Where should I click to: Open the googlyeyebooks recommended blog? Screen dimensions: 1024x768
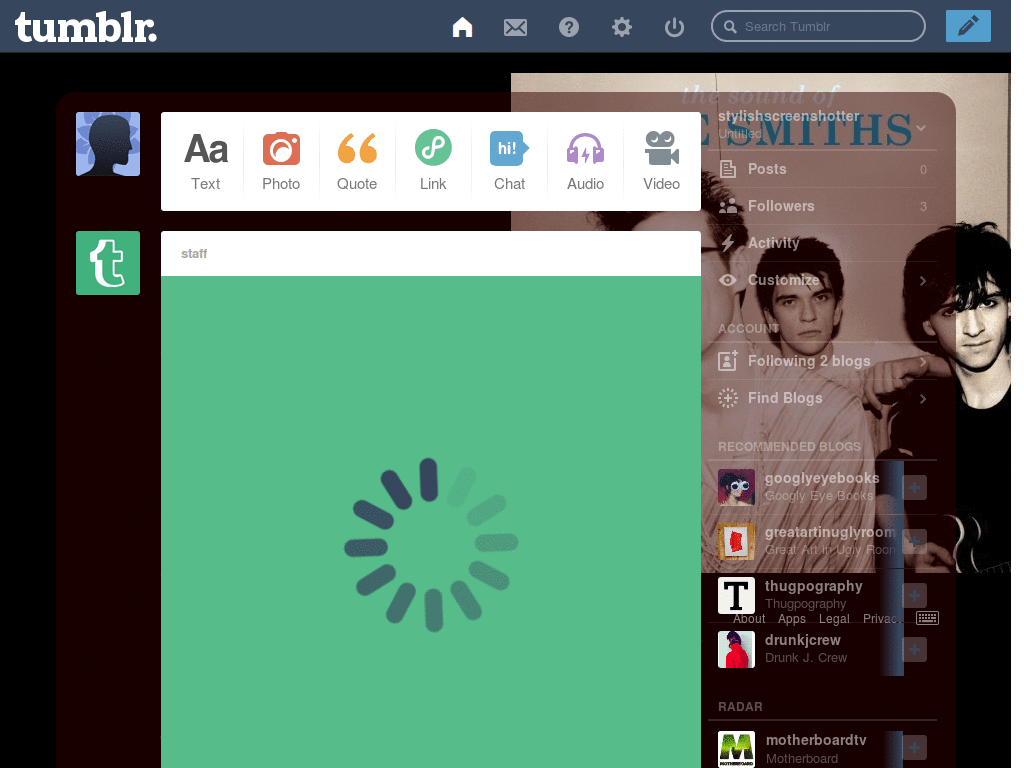tap(822, 478)
